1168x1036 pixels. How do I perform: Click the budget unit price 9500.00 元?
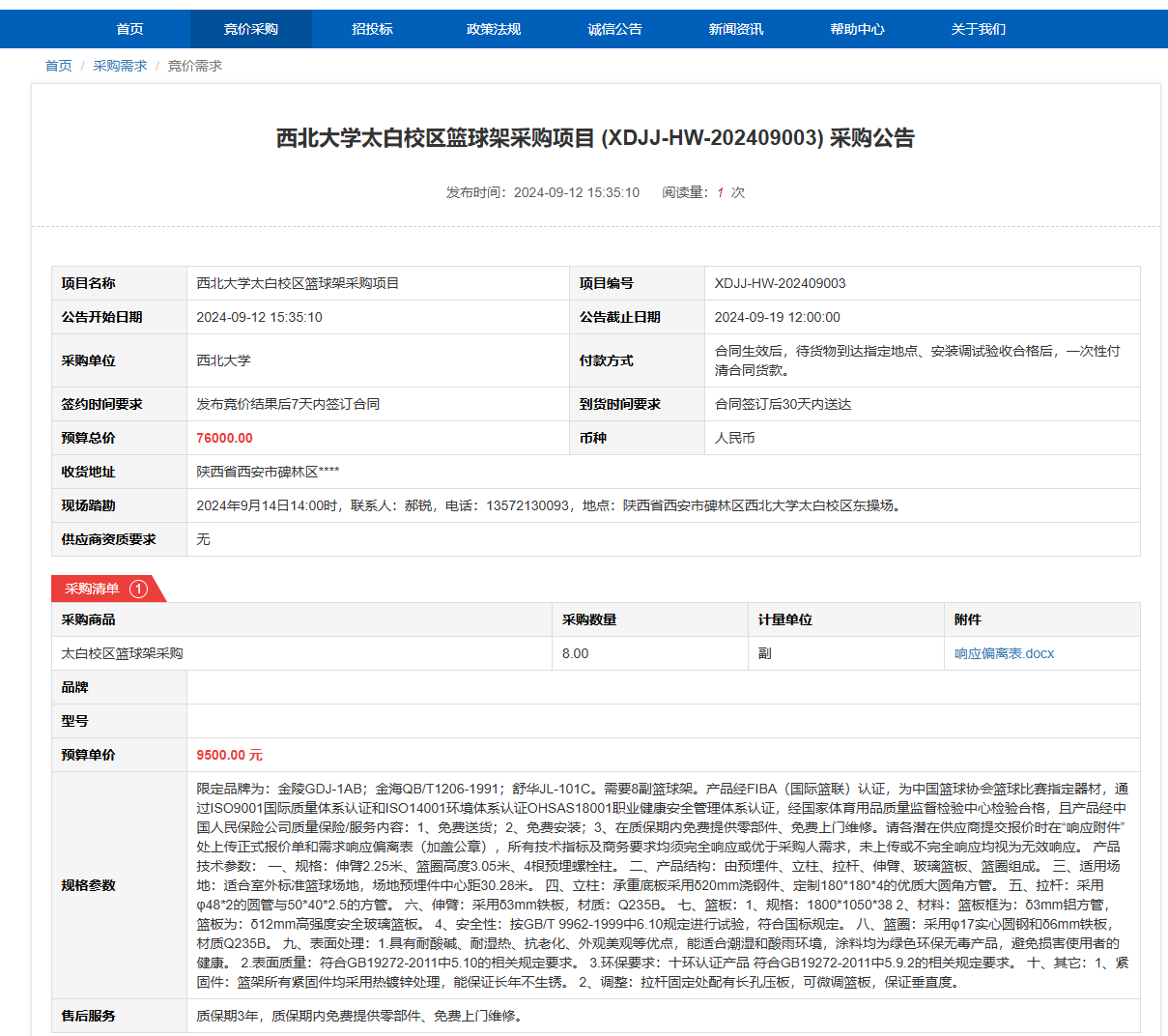coord(229,755)
